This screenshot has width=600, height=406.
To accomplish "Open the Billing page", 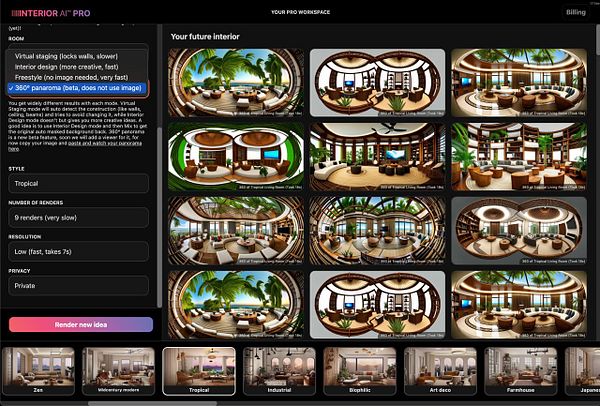I will [x=576, y=12].
